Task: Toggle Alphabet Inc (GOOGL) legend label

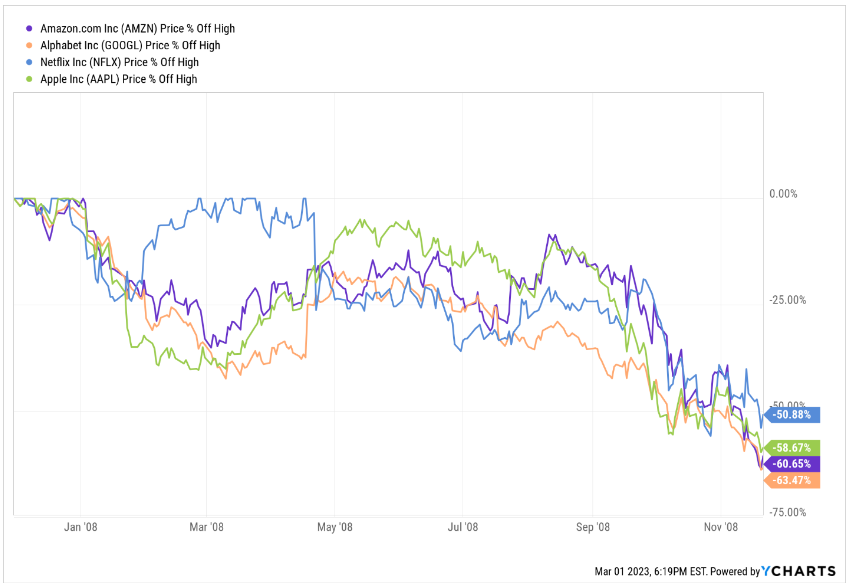Action: [x=130, y=45]
